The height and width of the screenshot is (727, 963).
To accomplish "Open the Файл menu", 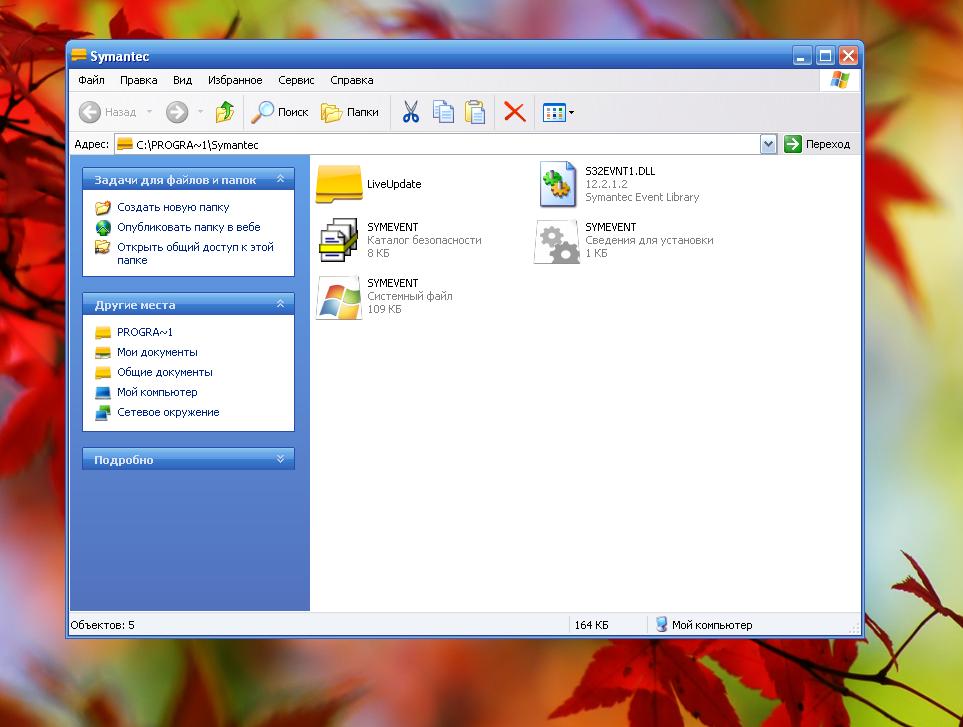I will pos(91,80).
